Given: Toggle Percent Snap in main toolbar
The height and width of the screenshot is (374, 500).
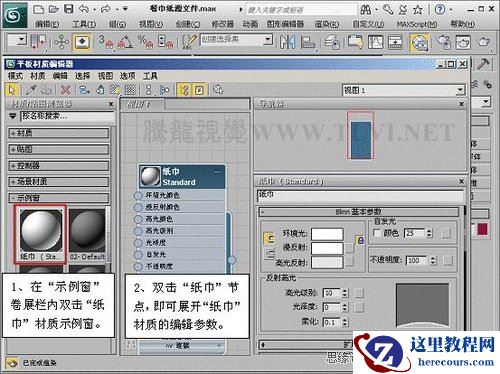Looking at the screenshot, I should click(145, 42).
